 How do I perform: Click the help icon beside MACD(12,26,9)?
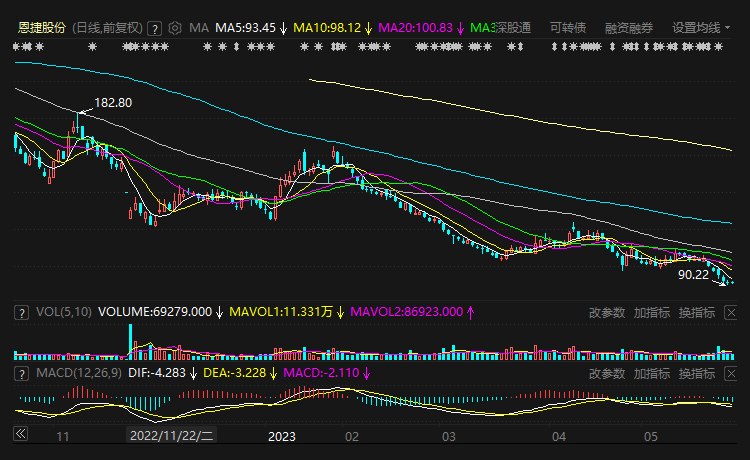point(20,373)
